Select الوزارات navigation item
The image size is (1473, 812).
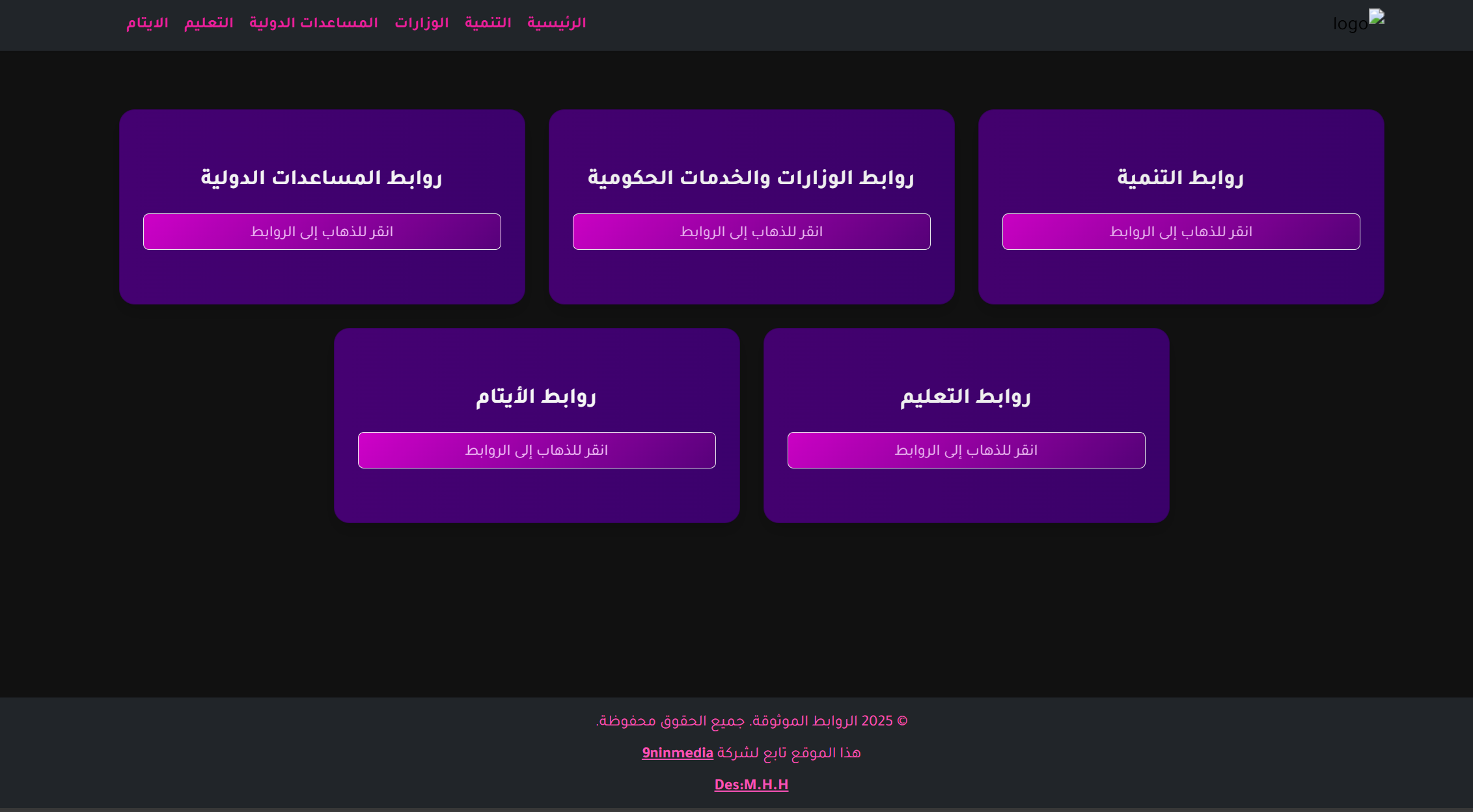(421, 23)
